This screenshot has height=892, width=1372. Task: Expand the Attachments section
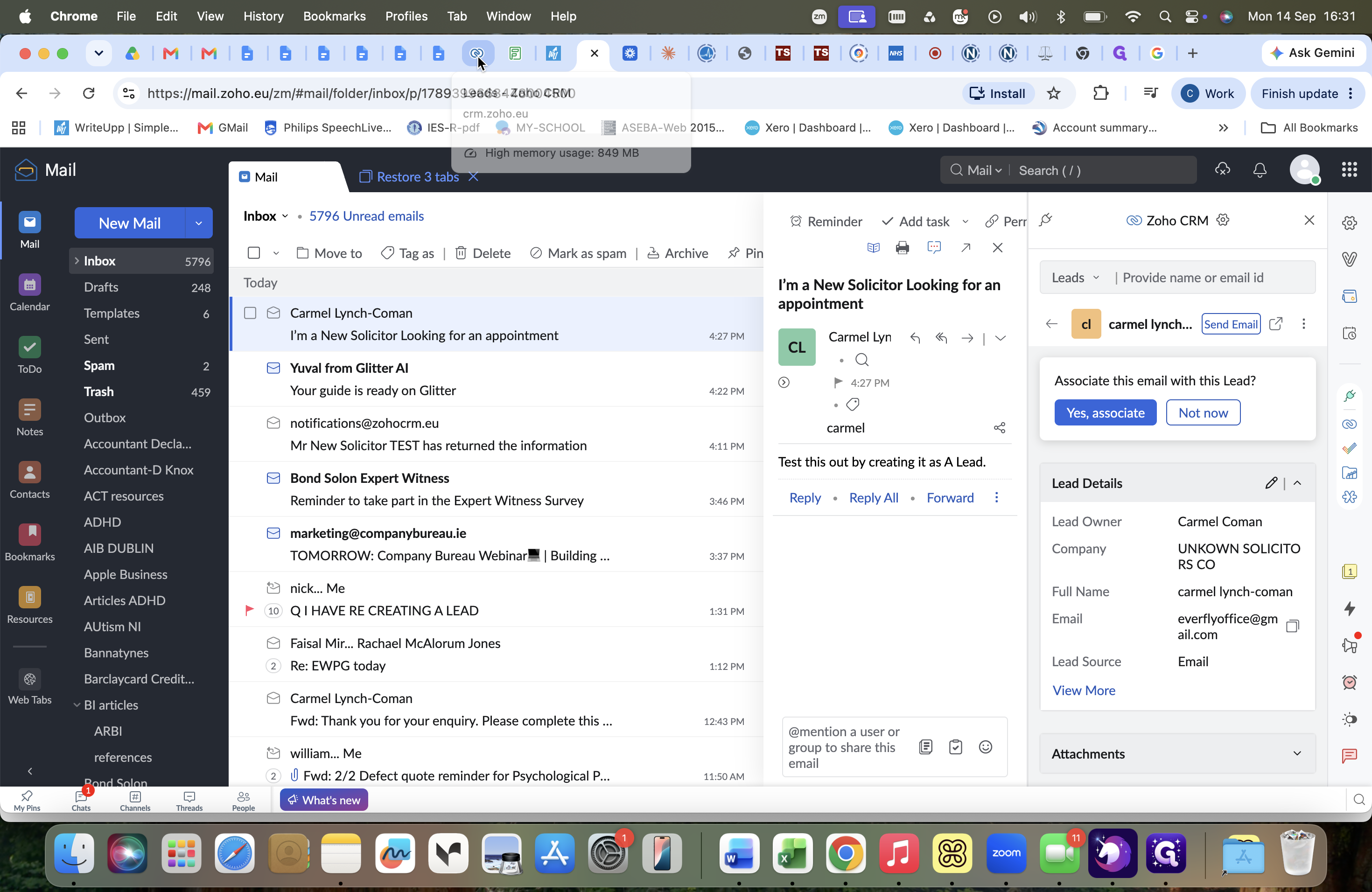click(x=1297, y=753)
